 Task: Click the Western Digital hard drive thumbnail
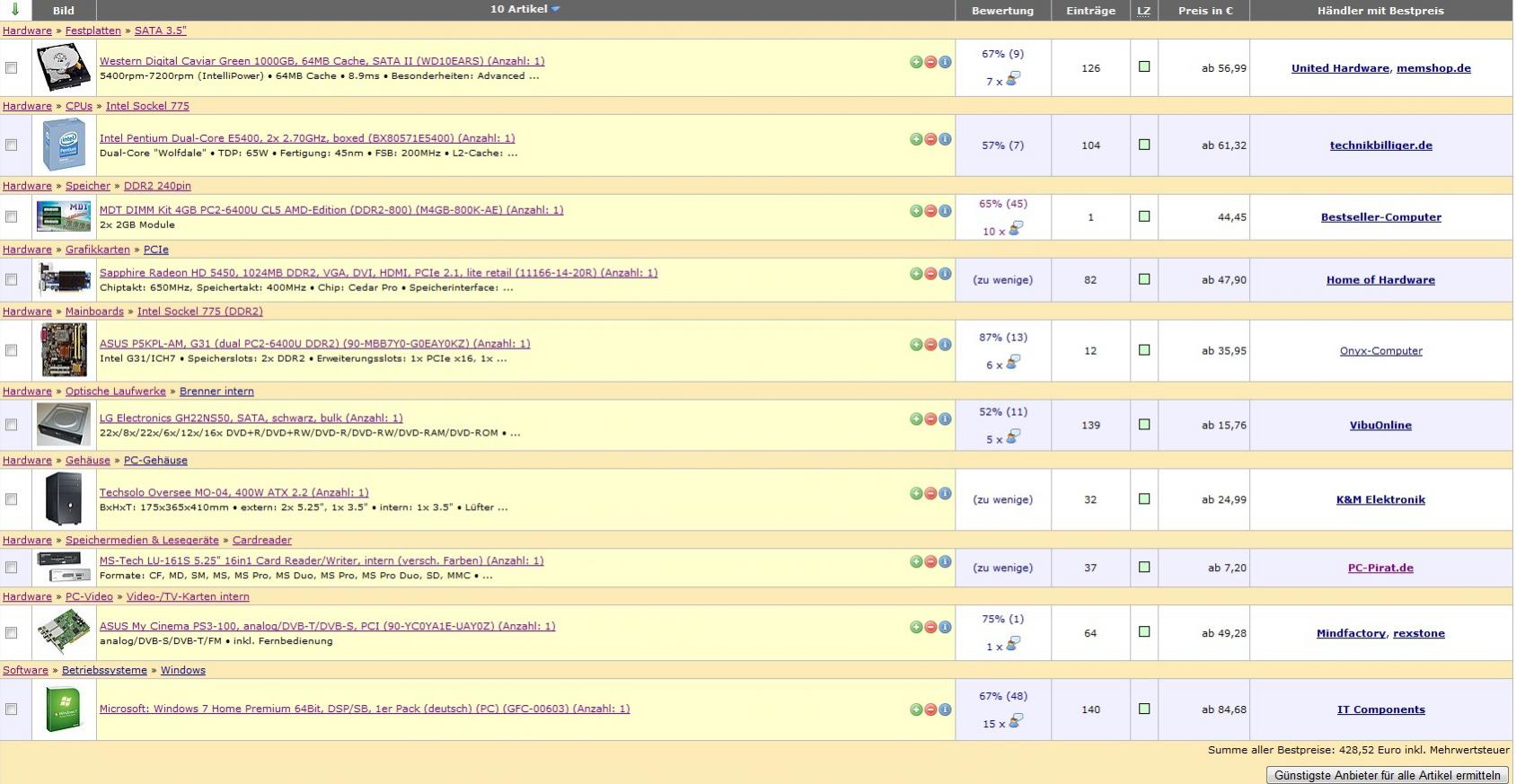(64, 67)
